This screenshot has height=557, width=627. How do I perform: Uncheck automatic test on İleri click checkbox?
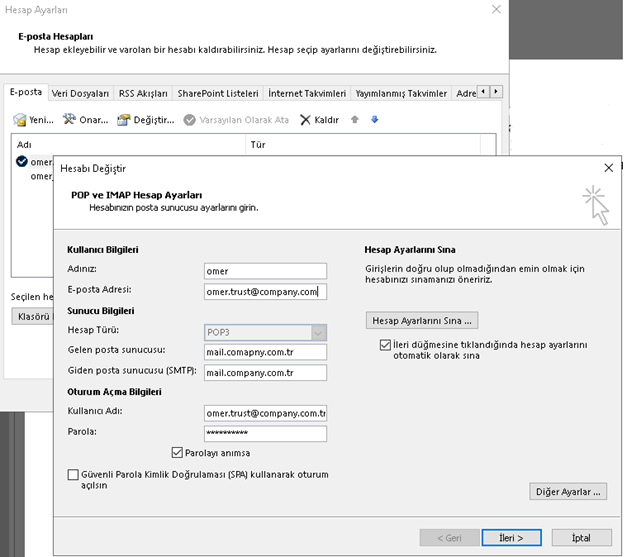385,345
